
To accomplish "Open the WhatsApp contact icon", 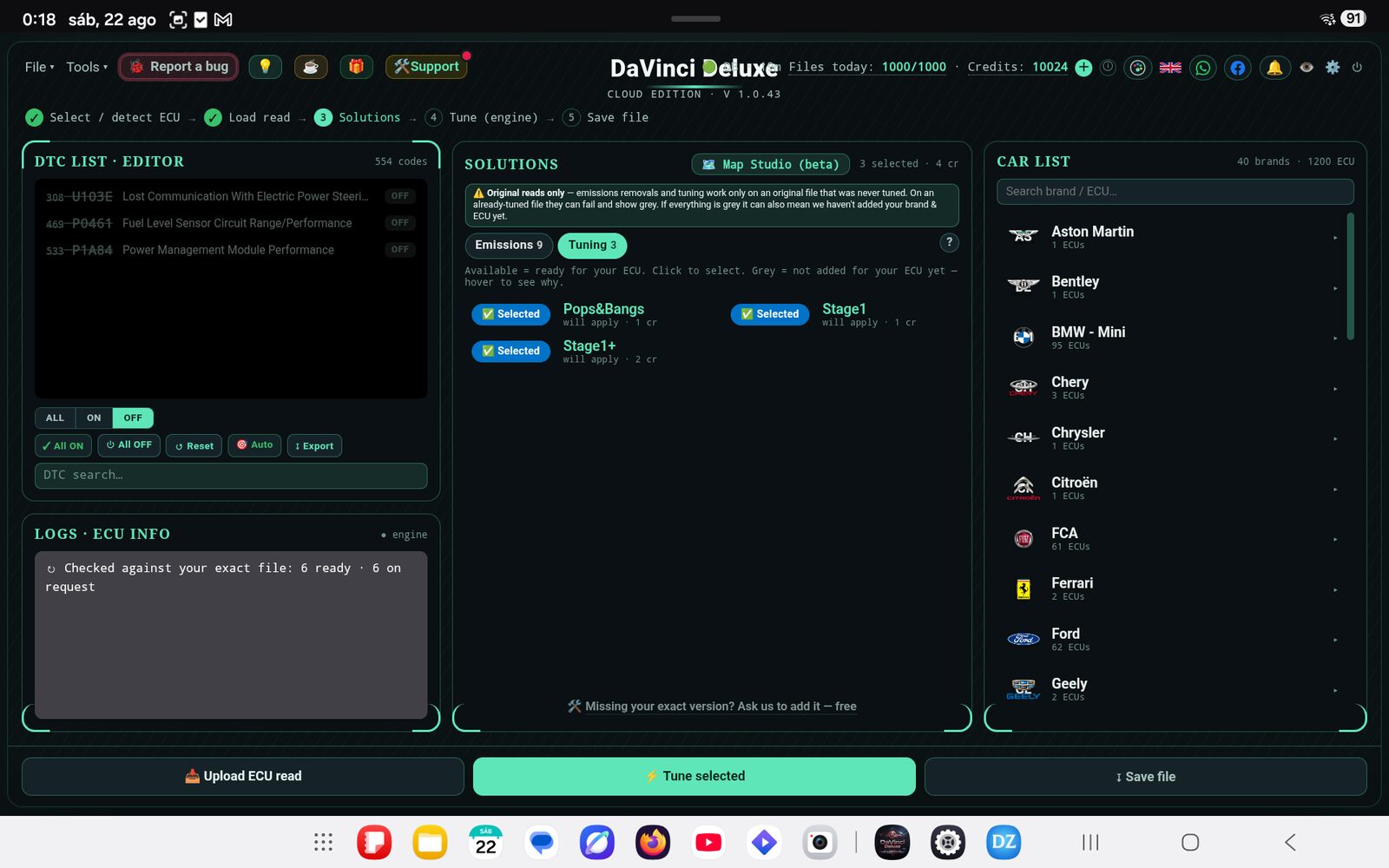I will pos(1203,68).
